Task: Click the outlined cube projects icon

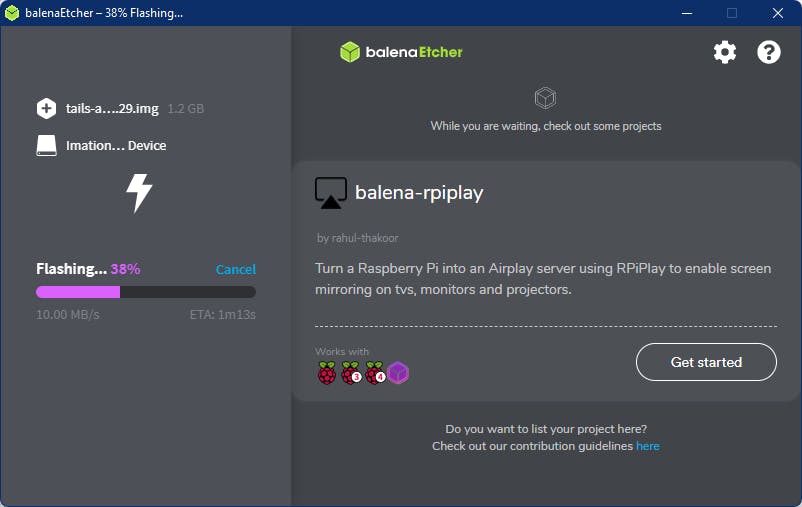Action: 545,98
